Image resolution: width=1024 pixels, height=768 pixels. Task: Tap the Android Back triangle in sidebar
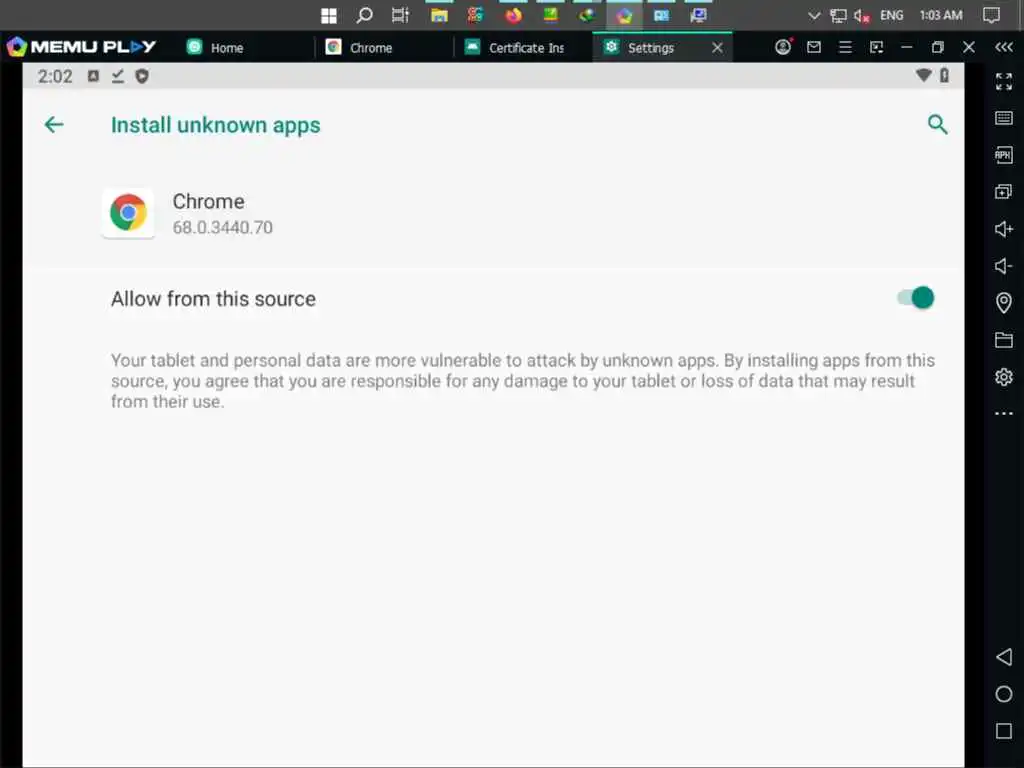pos(1004,656)
